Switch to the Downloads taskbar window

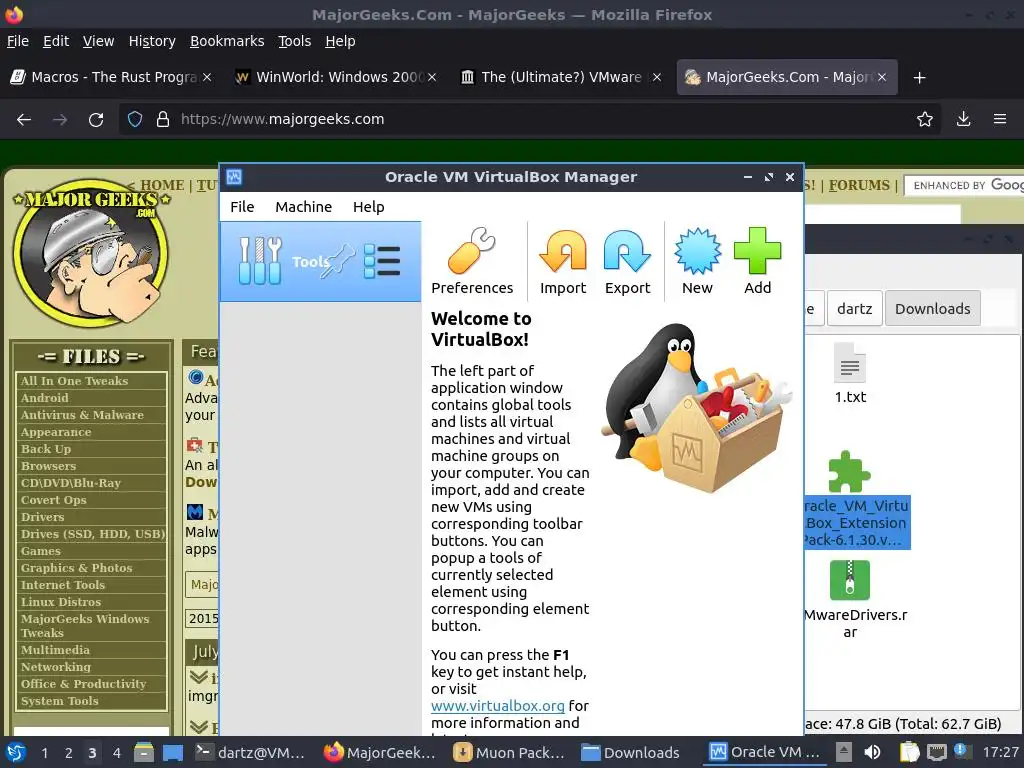tap(631, 753)
